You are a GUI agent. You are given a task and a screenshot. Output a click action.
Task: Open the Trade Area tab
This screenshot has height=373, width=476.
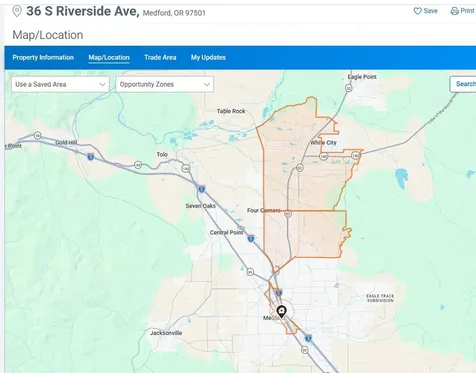(x=160, y=57)
